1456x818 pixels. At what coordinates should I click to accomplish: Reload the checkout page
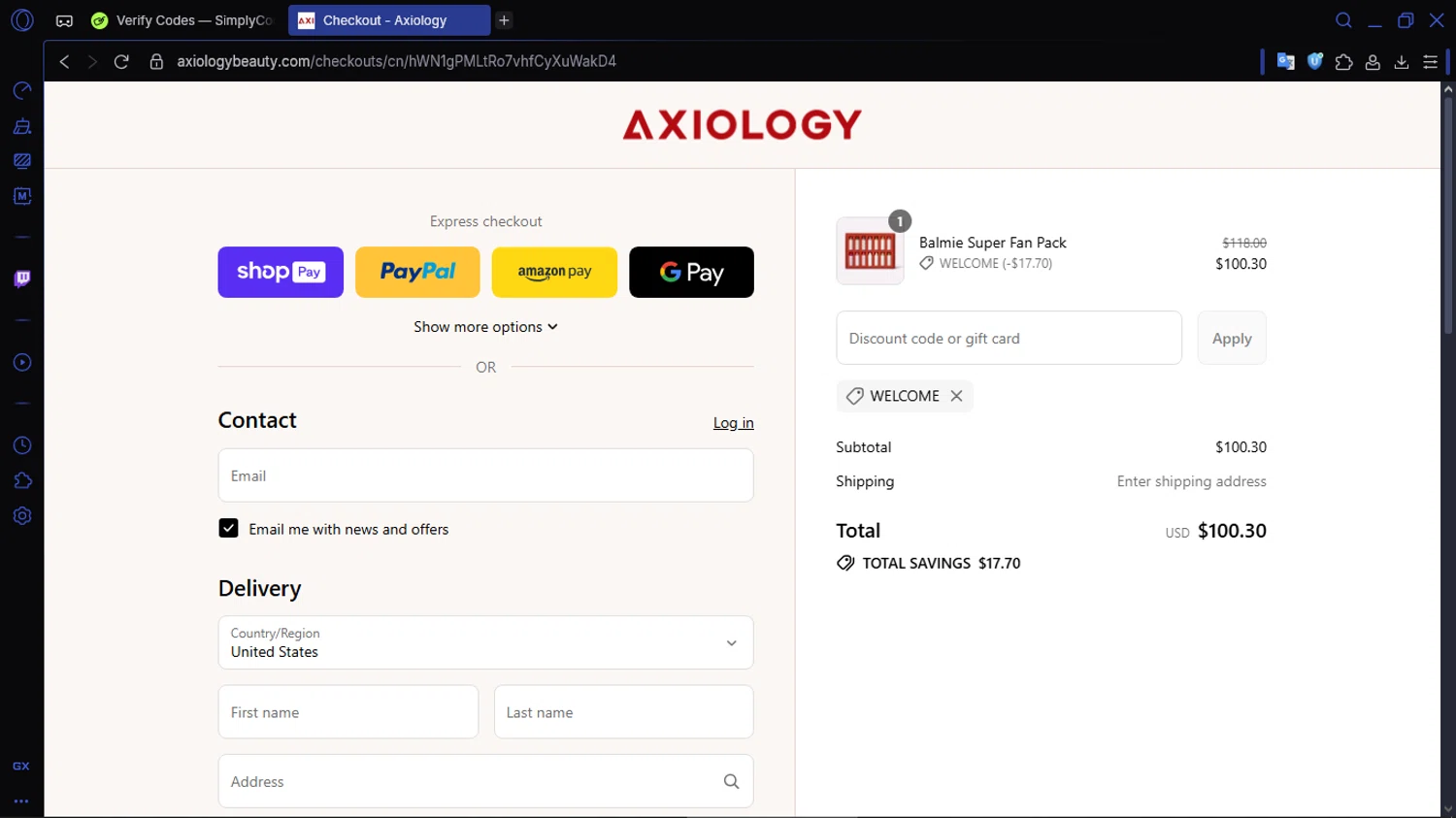tap(121, 61)
